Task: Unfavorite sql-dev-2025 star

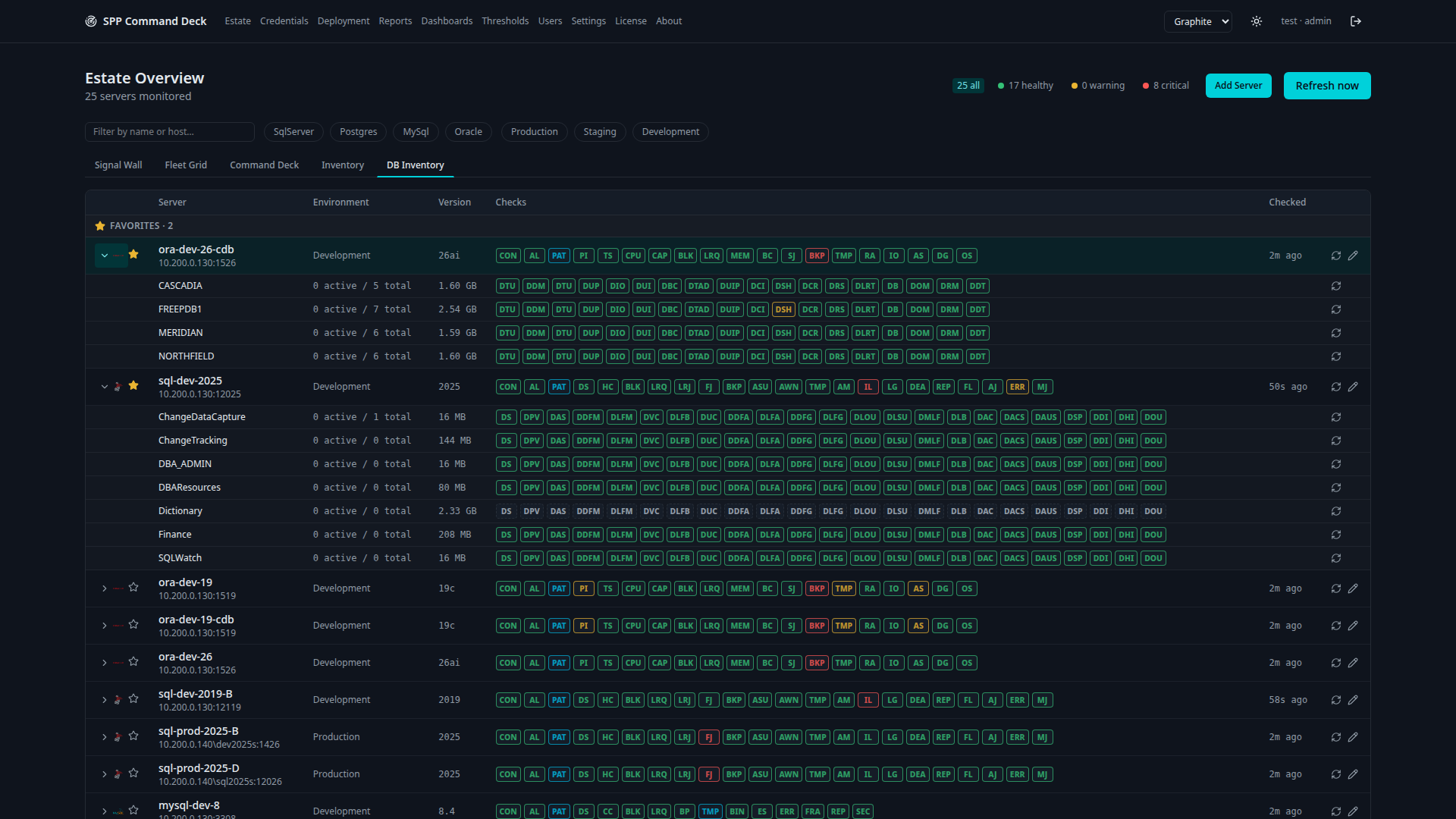Action: pyautogui.click(x=133, y=386)
